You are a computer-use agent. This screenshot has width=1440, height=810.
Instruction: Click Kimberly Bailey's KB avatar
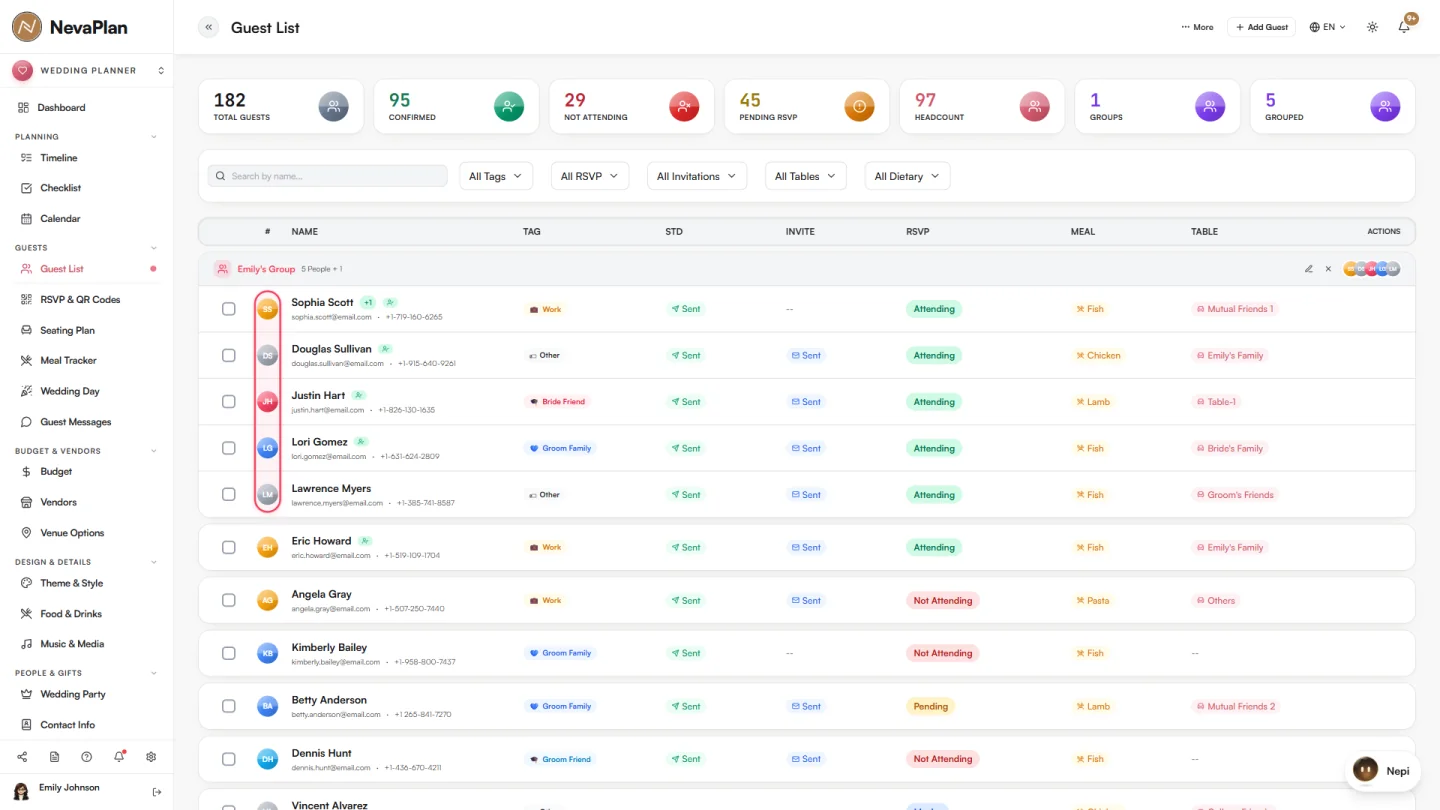267,653
